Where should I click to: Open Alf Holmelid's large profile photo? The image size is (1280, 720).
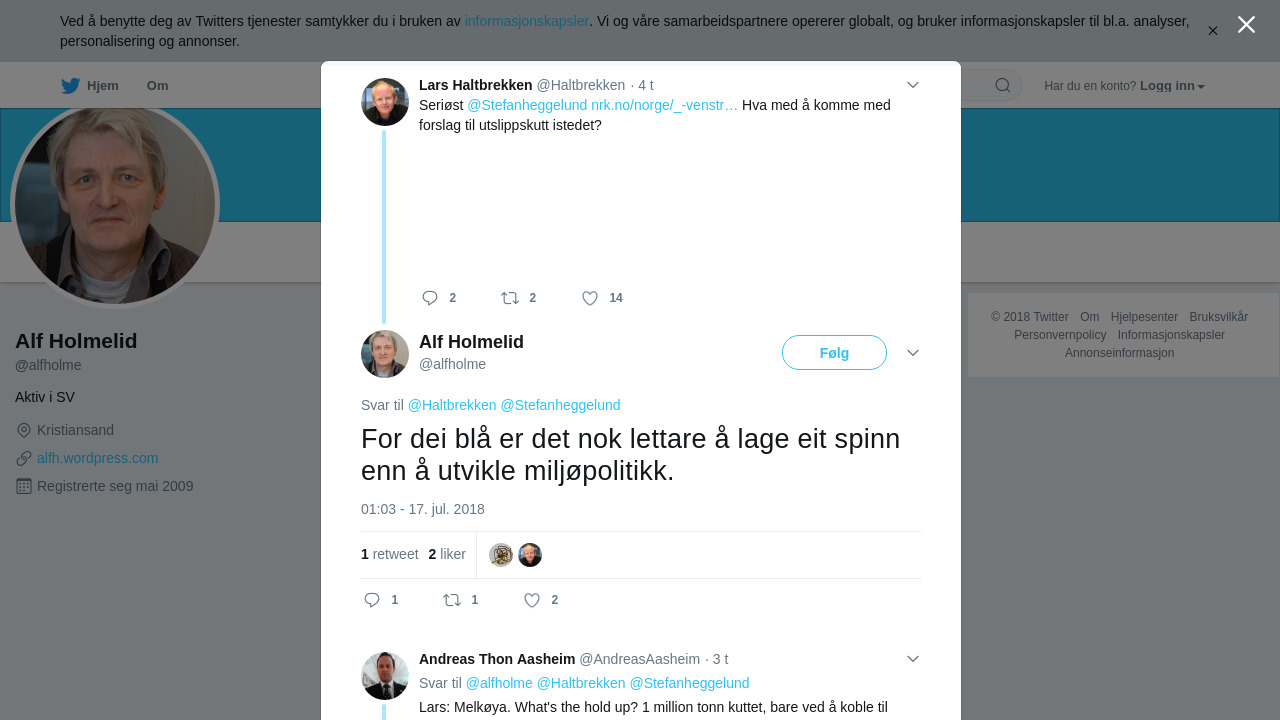point(115,205)
